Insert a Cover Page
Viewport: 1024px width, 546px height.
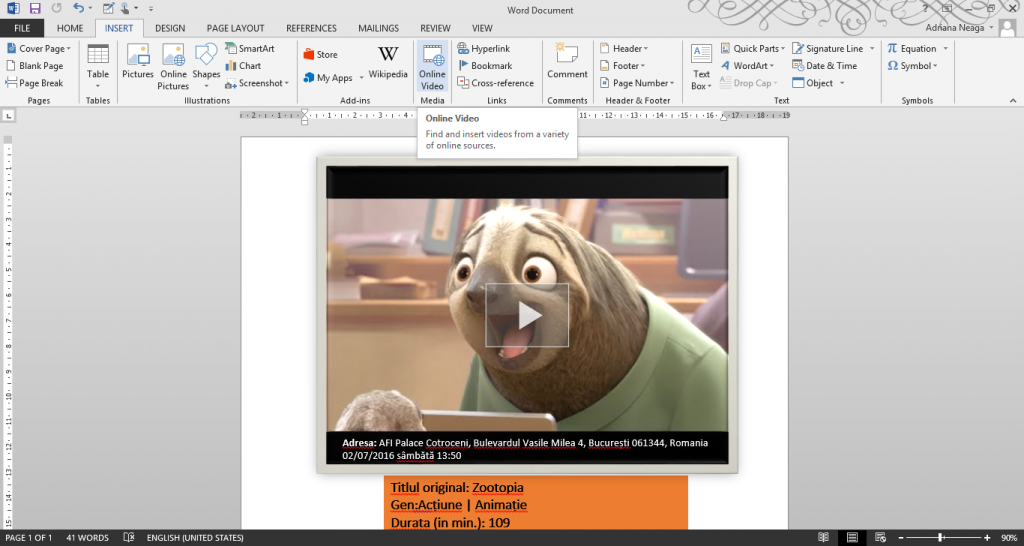39,48
